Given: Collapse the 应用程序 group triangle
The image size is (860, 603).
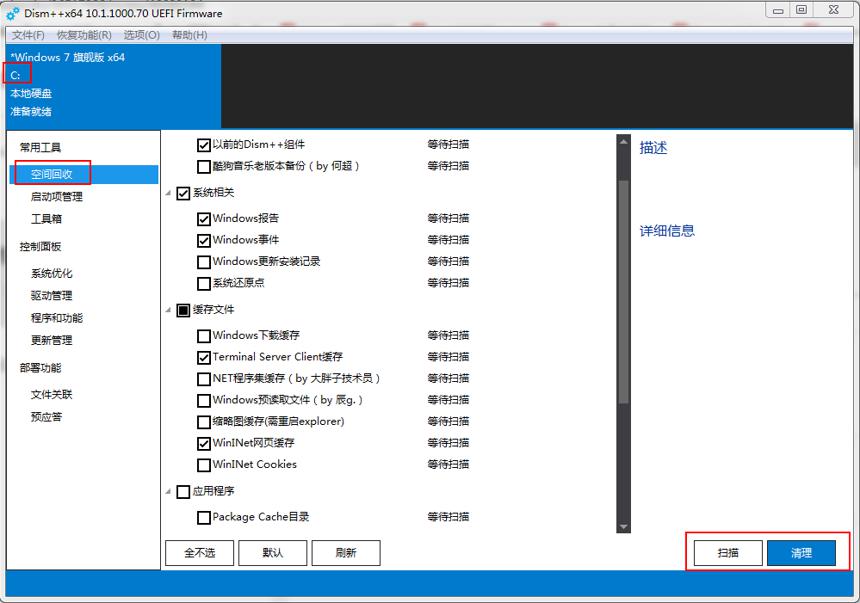Looking at the screenshot, I should (x=168, y=492).
